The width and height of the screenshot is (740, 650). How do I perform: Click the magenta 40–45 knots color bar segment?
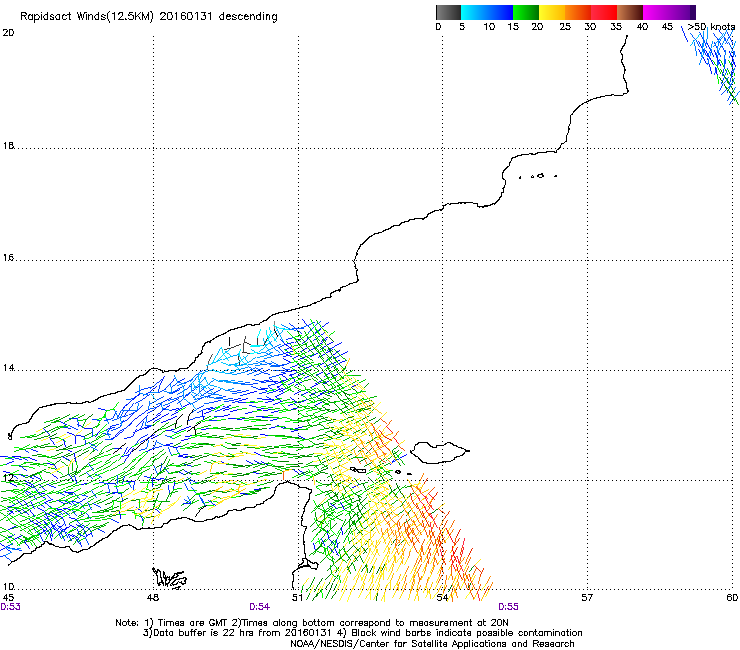click(656, 12)
